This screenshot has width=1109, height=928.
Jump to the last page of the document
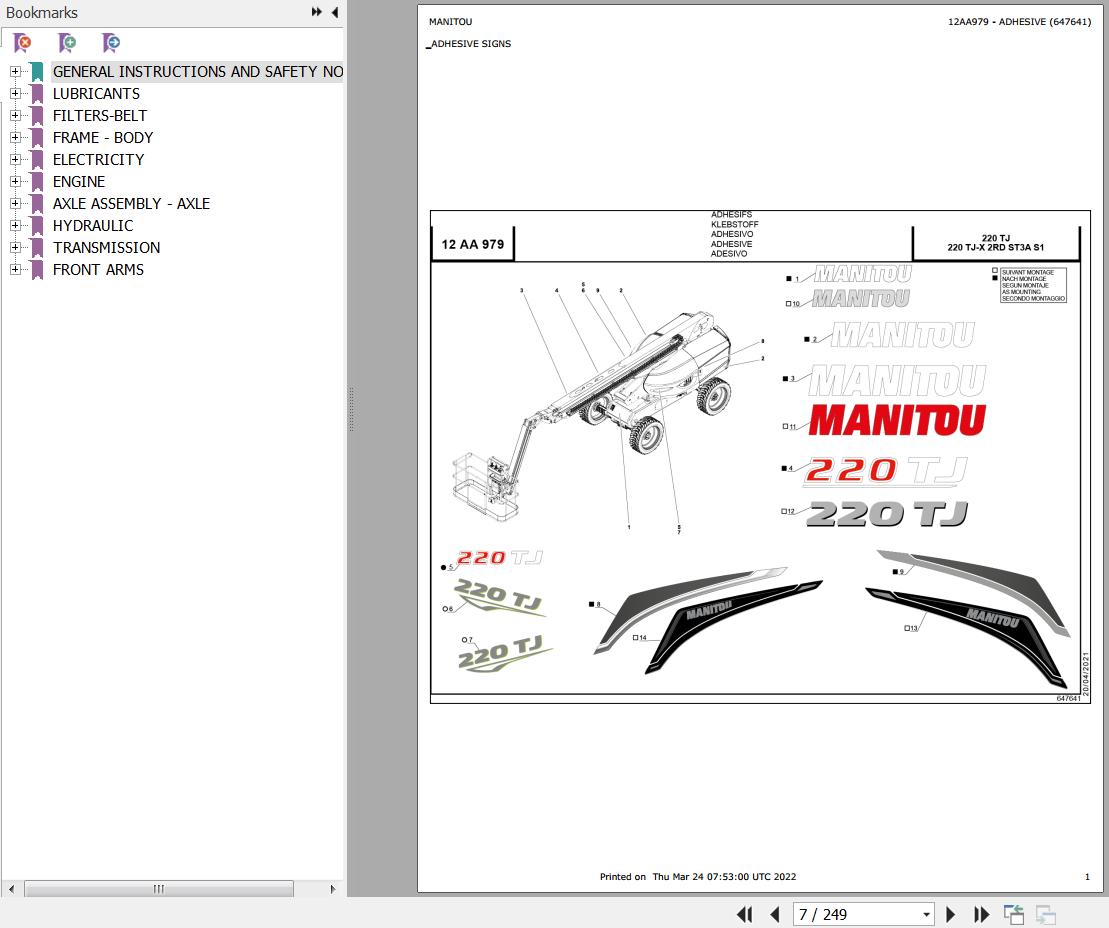coord(982,915)
